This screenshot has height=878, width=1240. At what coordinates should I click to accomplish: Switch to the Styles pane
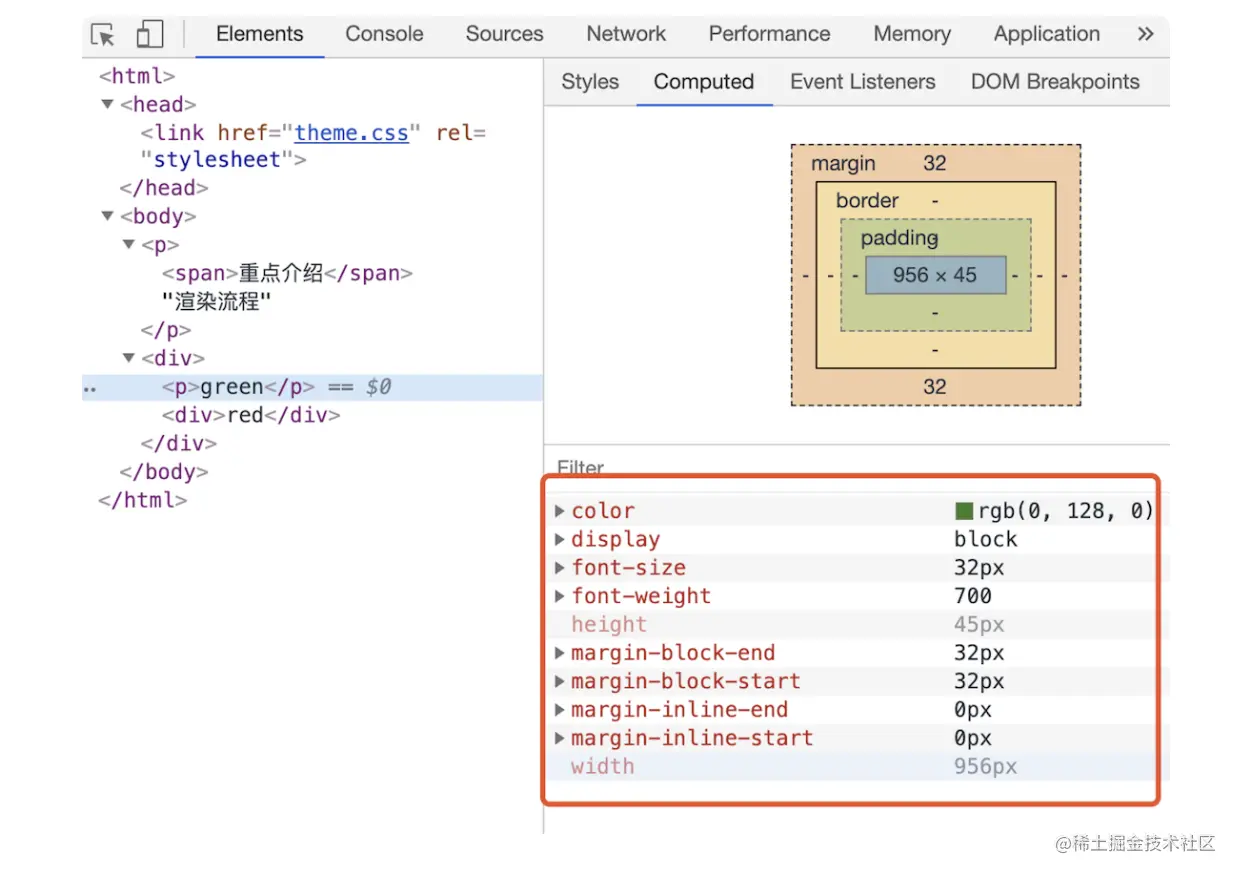(x=590, y=82)
